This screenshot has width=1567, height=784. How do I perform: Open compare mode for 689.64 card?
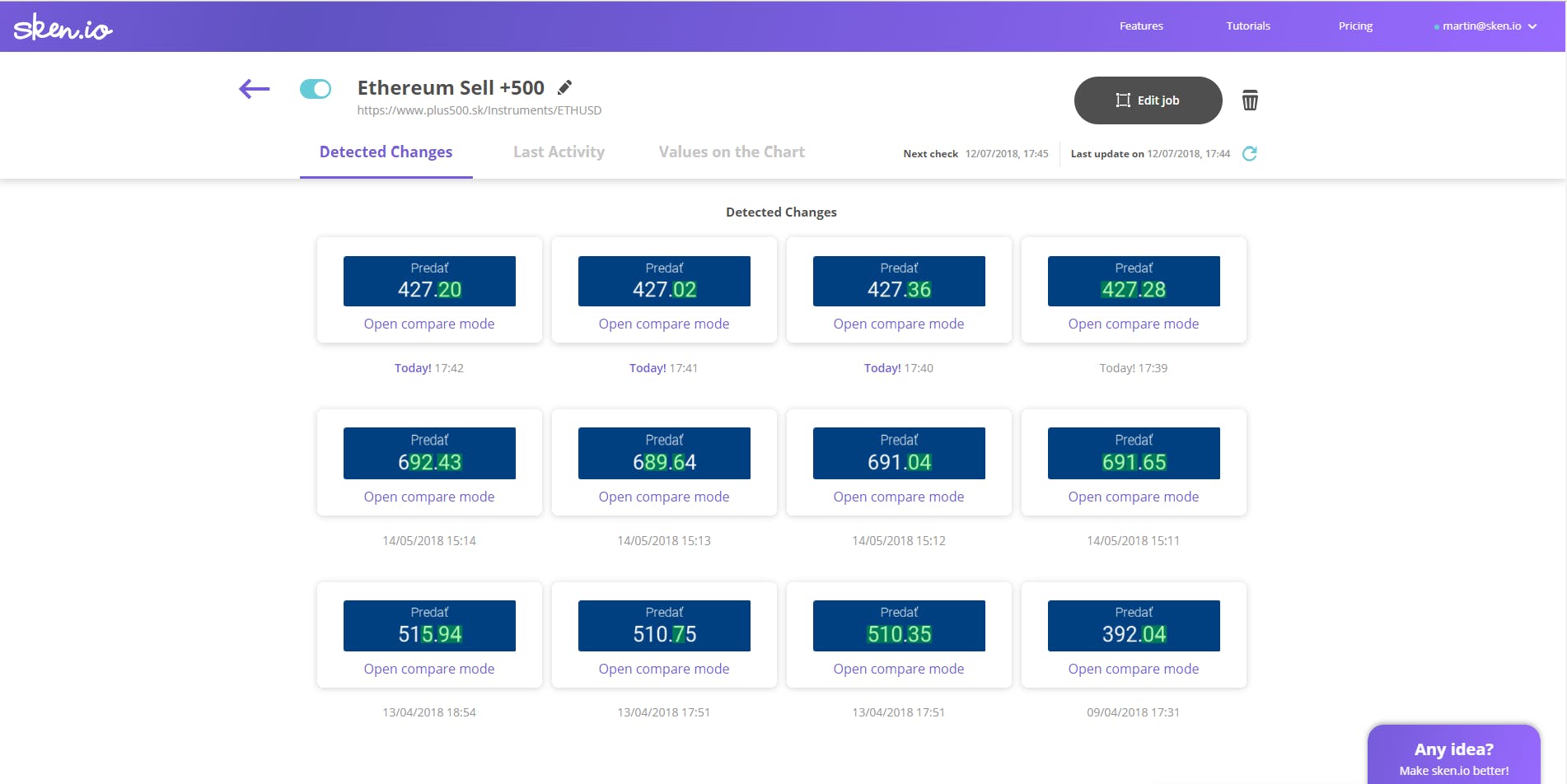(x=664, y=497)
